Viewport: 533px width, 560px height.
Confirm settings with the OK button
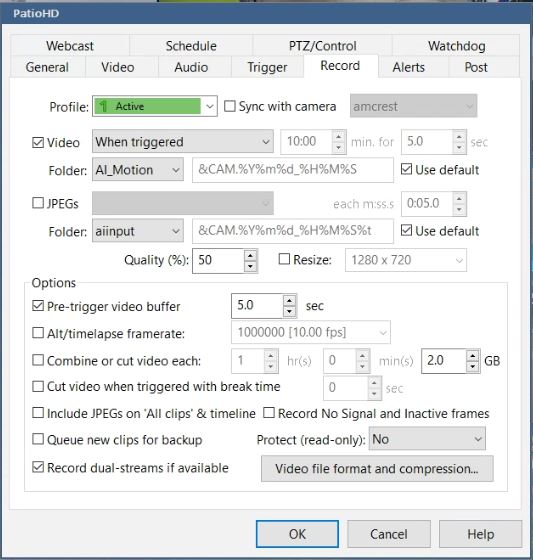pos(297,534)
